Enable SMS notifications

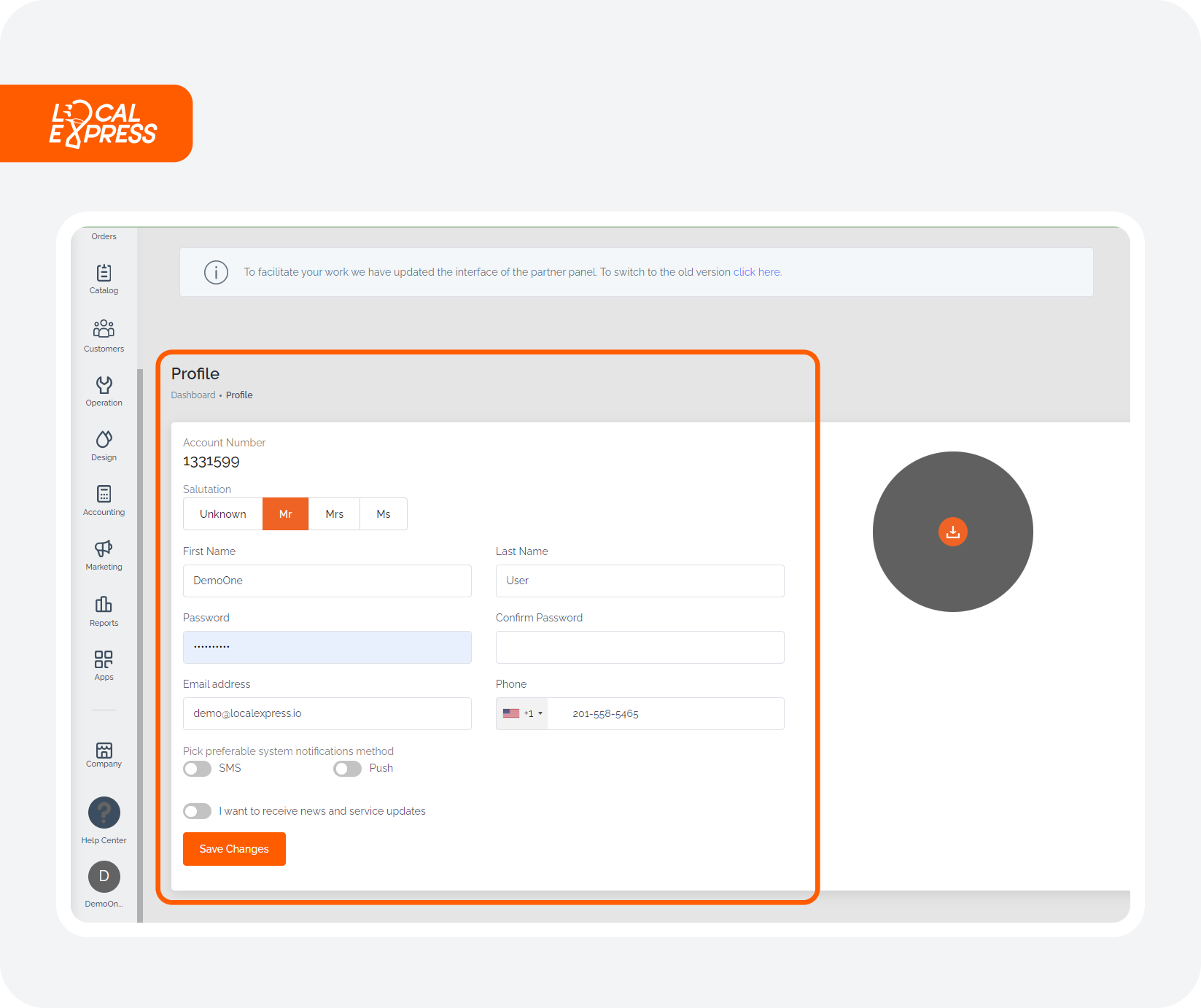point(197,768)
